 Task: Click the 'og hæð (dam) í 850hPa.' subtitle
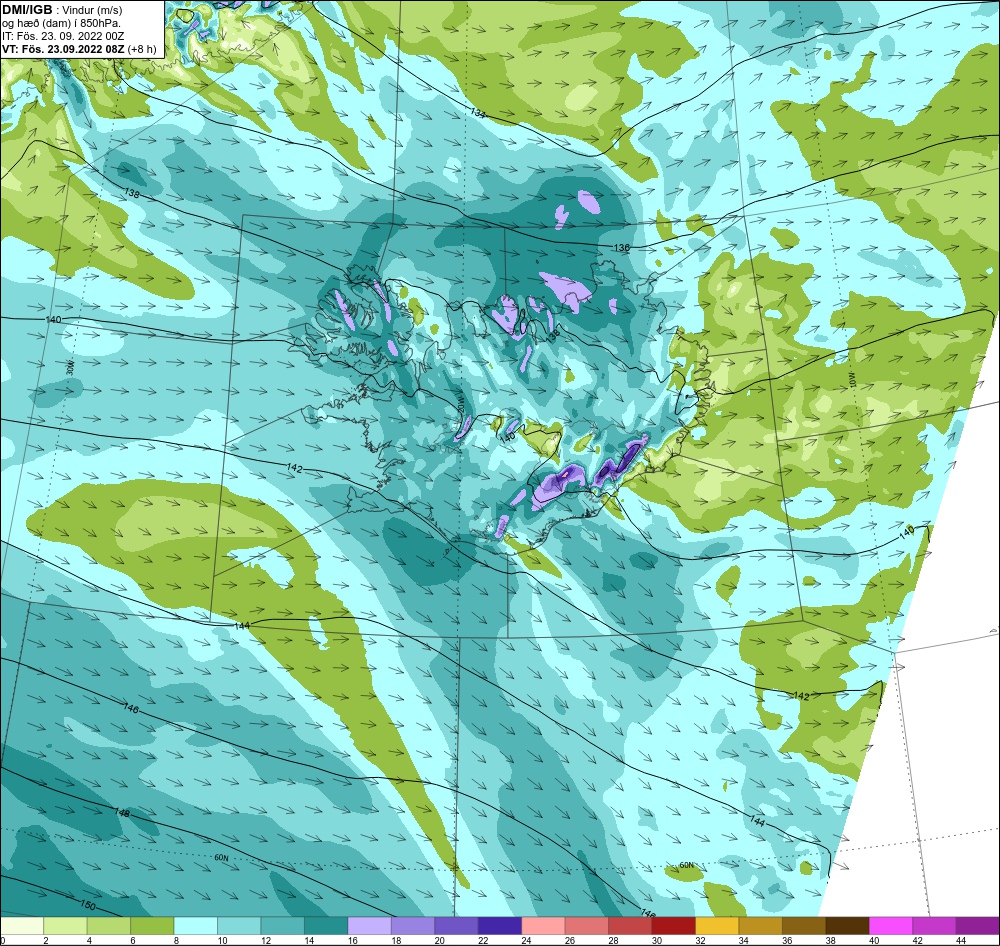(x=62, y=23)
